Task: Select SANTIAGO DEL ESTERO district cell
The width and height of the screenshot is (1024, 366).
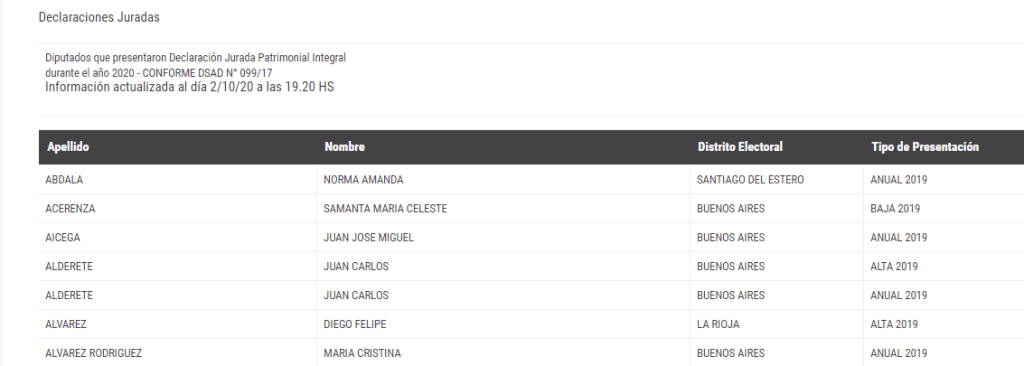Action: coord(750,180)
